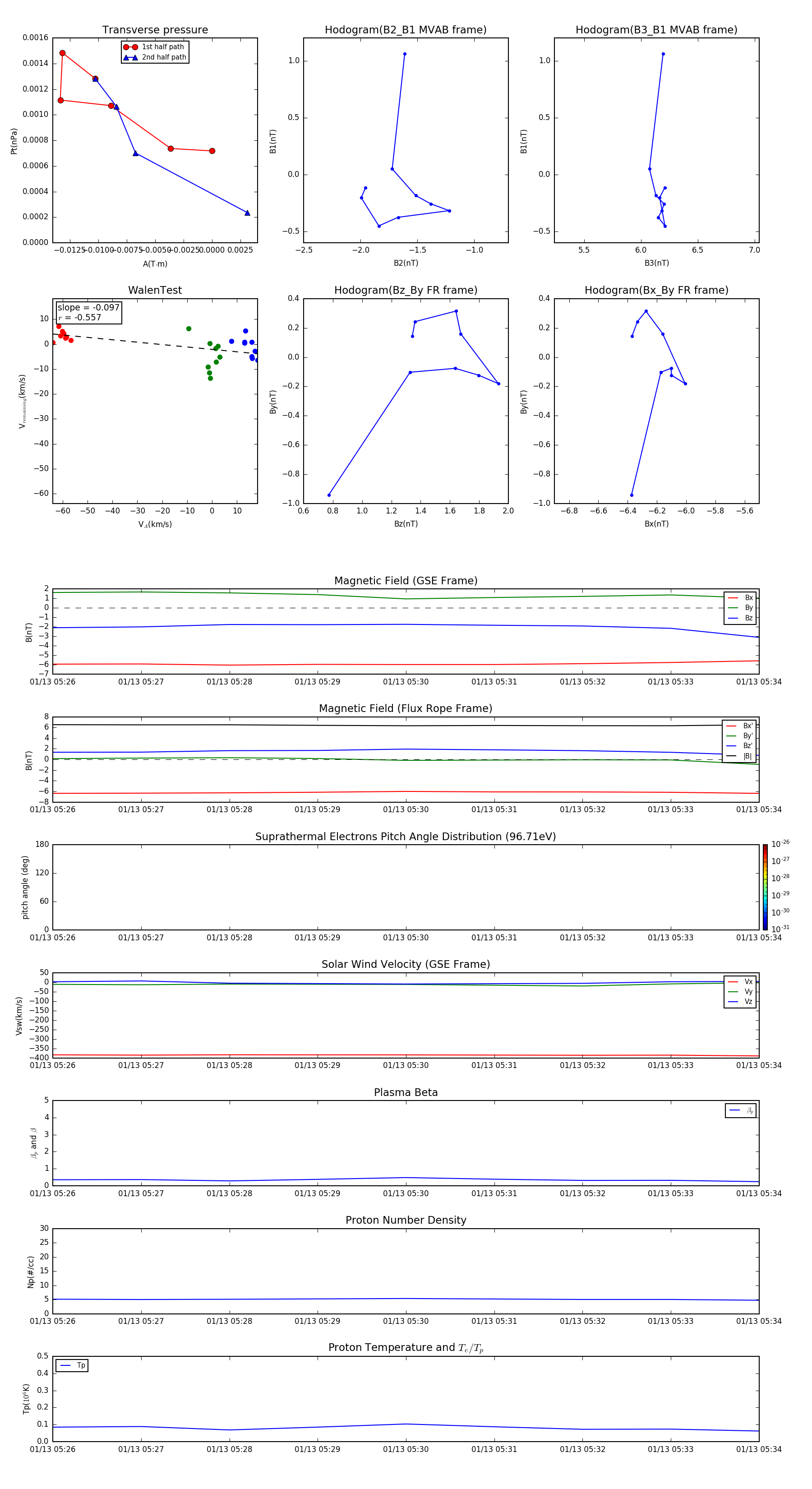Click the 'Bz(nT)' x-axis label
The height and width of the screenshot is (1489, 812).
(406, 524)
